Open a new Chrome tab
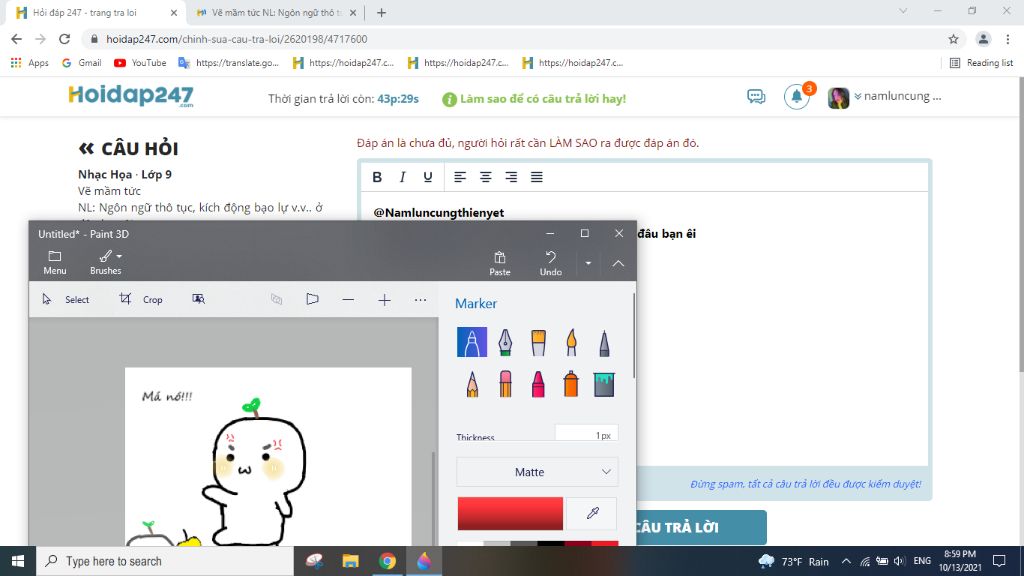Screen dimensions: 1024x576 pyautogui.click(x=381, y=12)
